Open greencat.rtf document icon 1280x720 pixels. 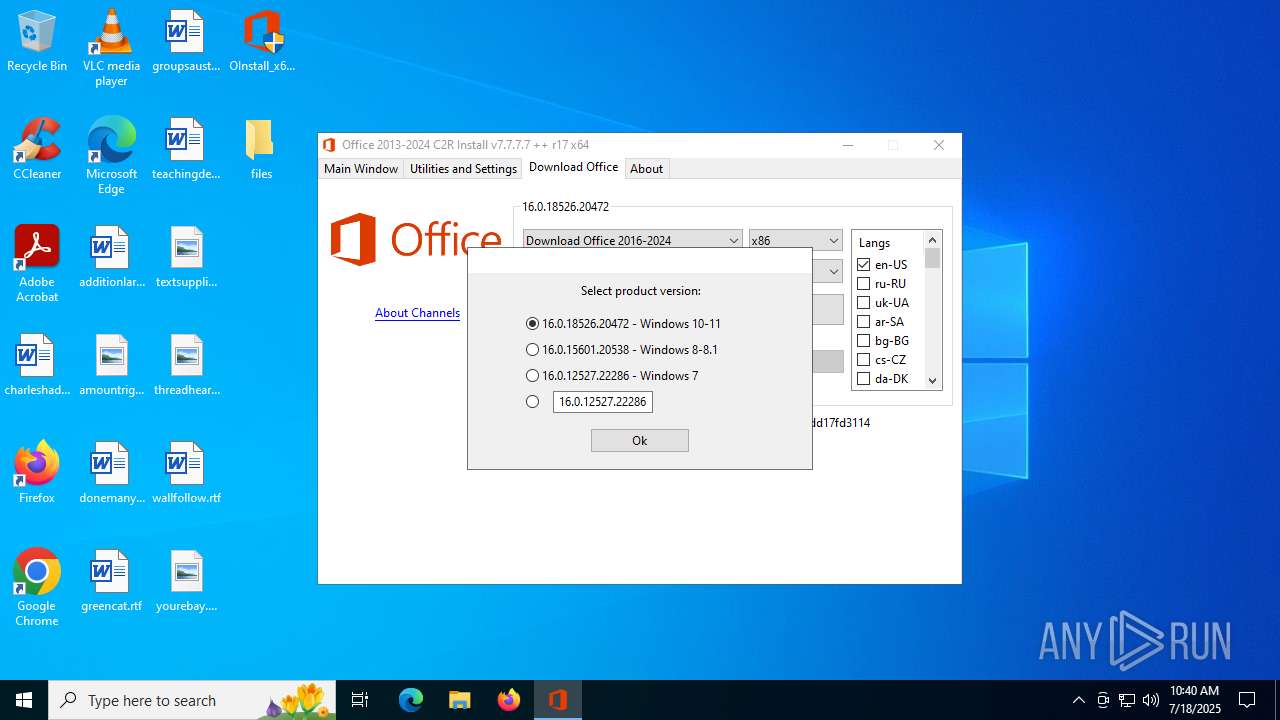(111, 581)
